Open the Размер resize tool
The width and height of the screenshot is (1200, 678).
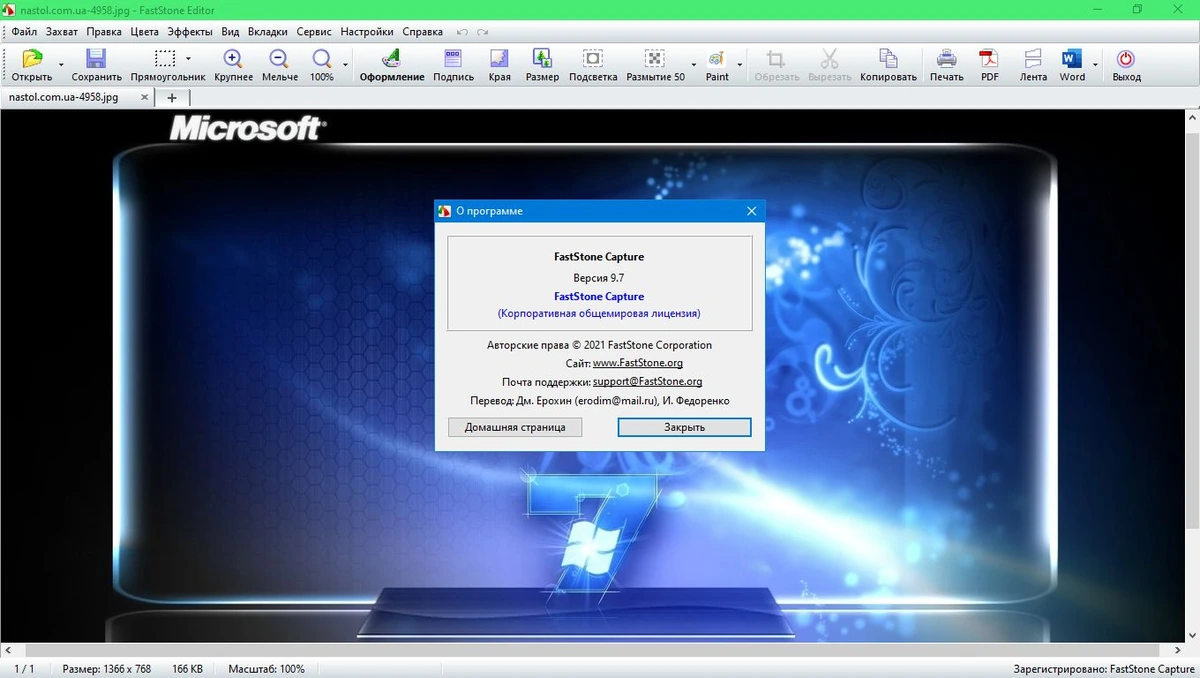click(542, 59)
